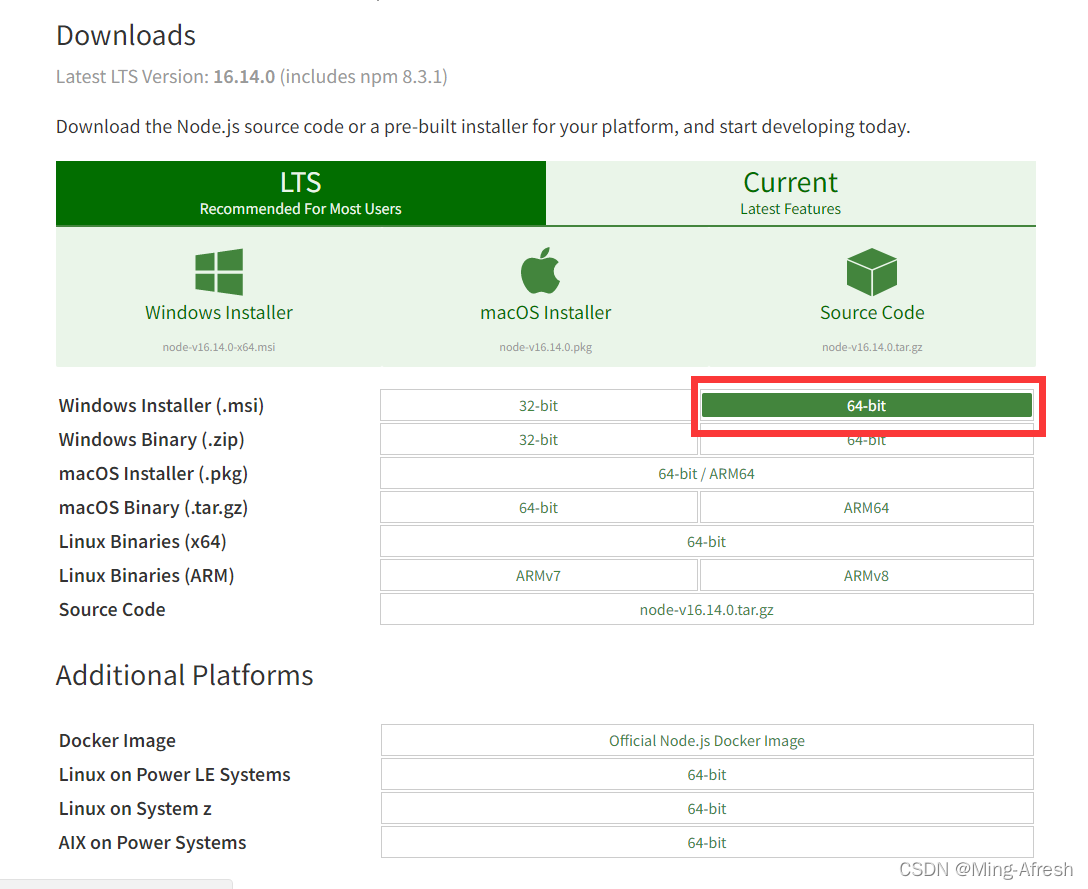Viewport: 1088px width, 889px height.
Task: Download Windows Binary .zip 32-bit
Action: 538,439
